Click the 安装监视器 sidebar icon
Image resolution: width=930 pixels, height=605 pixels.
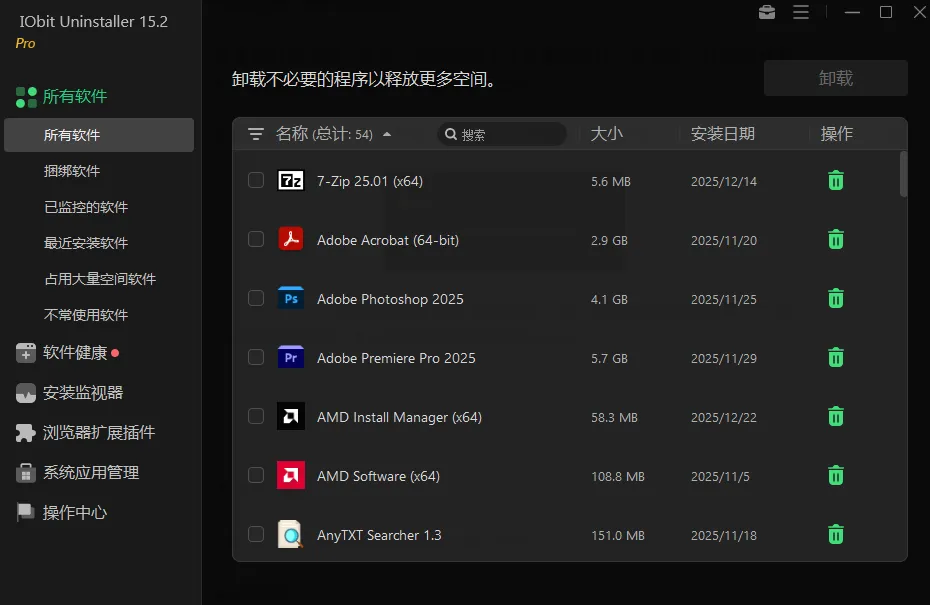tap(26, 393)
